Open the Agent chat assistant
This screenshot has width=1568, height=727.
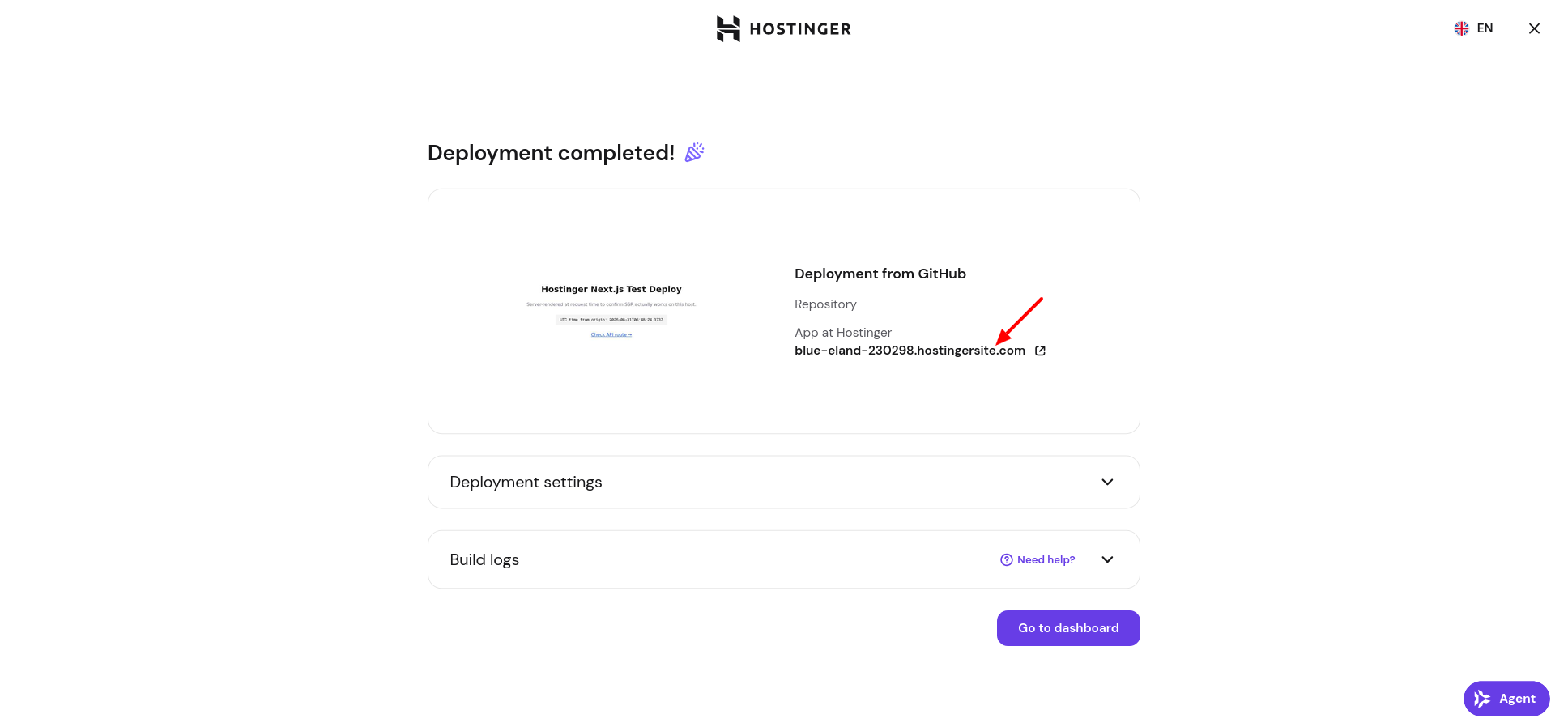coord(1506,699)
